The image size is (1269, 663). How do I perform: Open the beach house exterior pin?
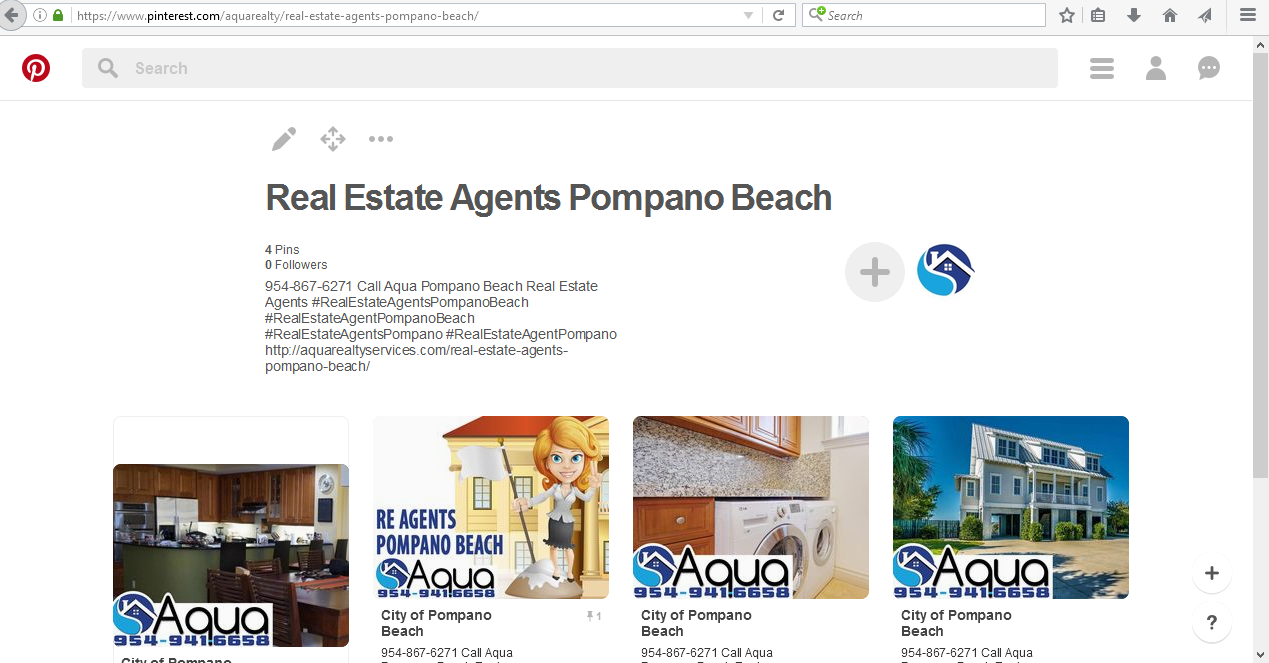coord(1011,507)
